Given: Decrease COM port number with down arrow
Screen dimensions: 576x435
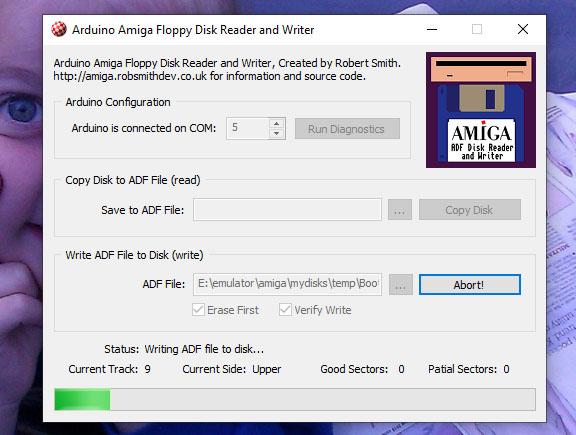Looking at the screenshot, I should (x=277, y=134).
